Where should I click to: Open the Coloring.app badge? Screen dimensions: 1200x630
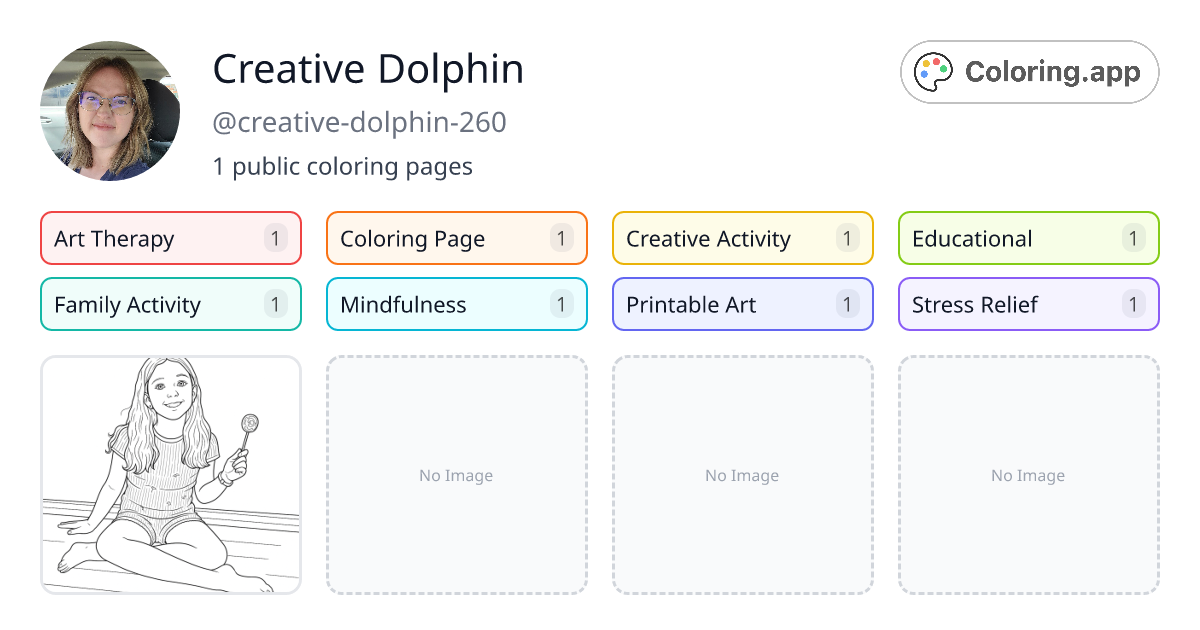[x=1029, y=71]
